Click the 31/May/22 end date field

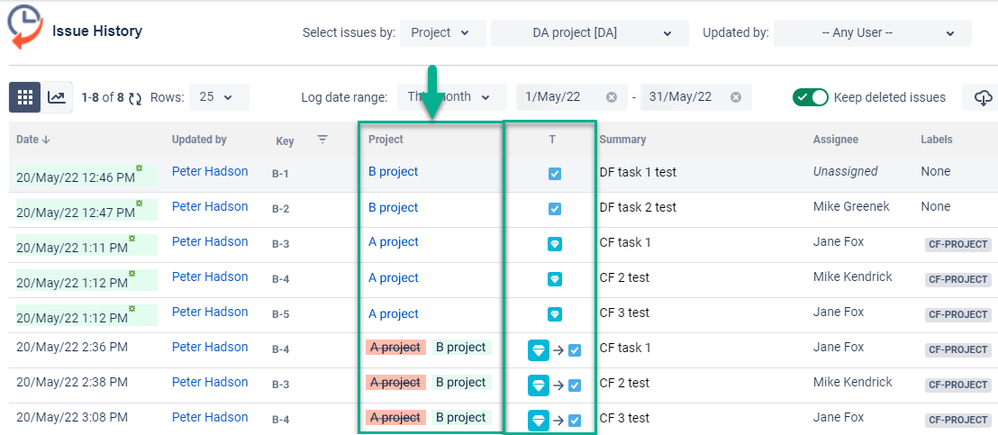coord(696,97)
